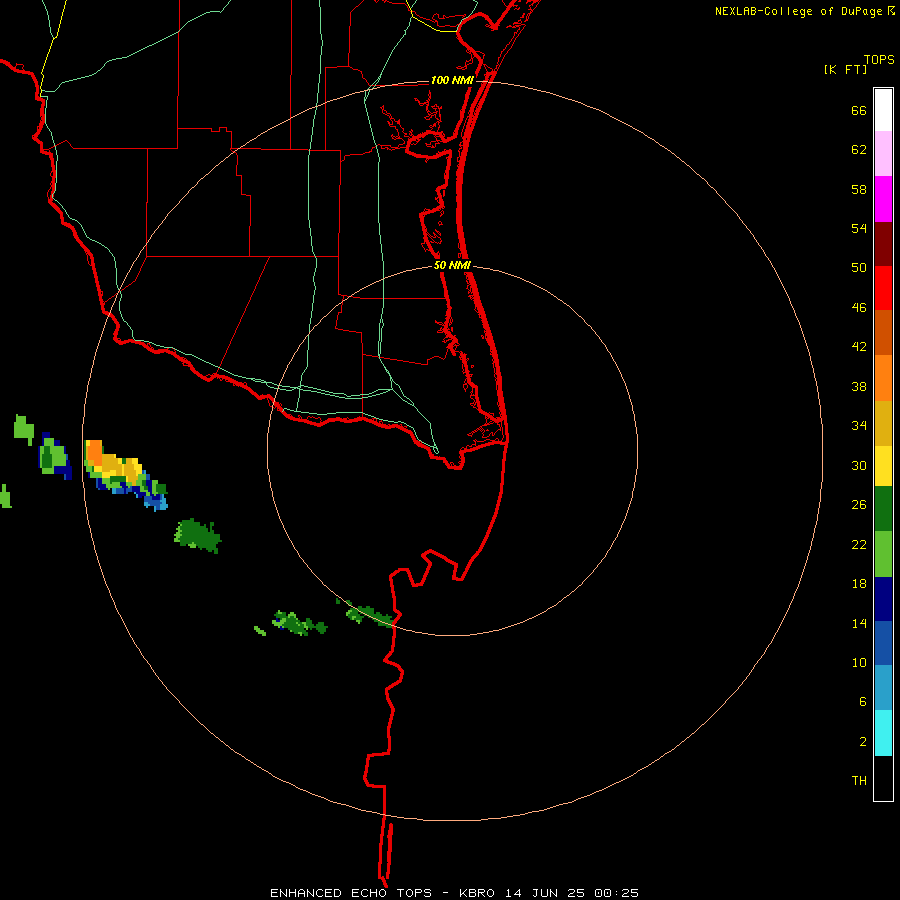Click the navy-and-green echo left of orange cell
This screenshot has height=900, width=900.
(x=55, y=456)
